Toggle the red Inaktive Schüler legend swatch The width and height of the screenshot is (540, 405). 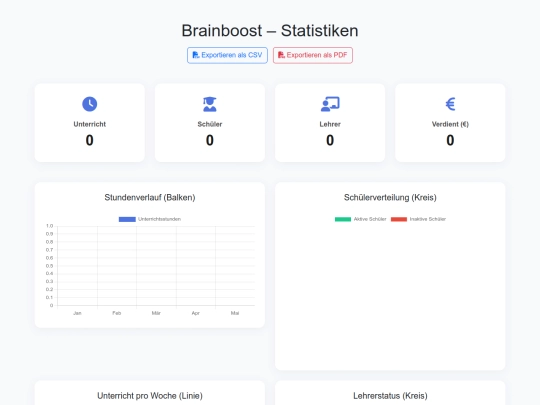pos(399,219)
